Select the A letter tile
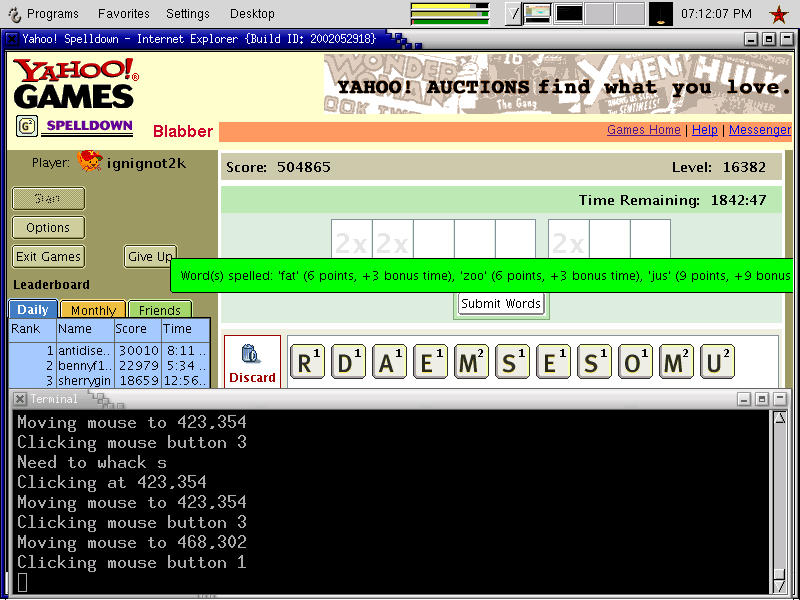800x600 pixels. tap(389, 362)
